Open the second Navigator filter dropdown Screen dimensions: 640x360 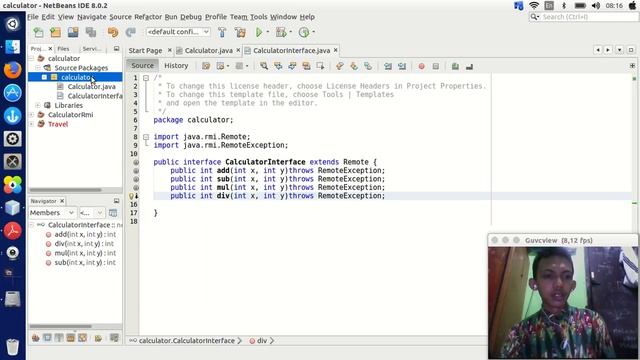(92, 213)
